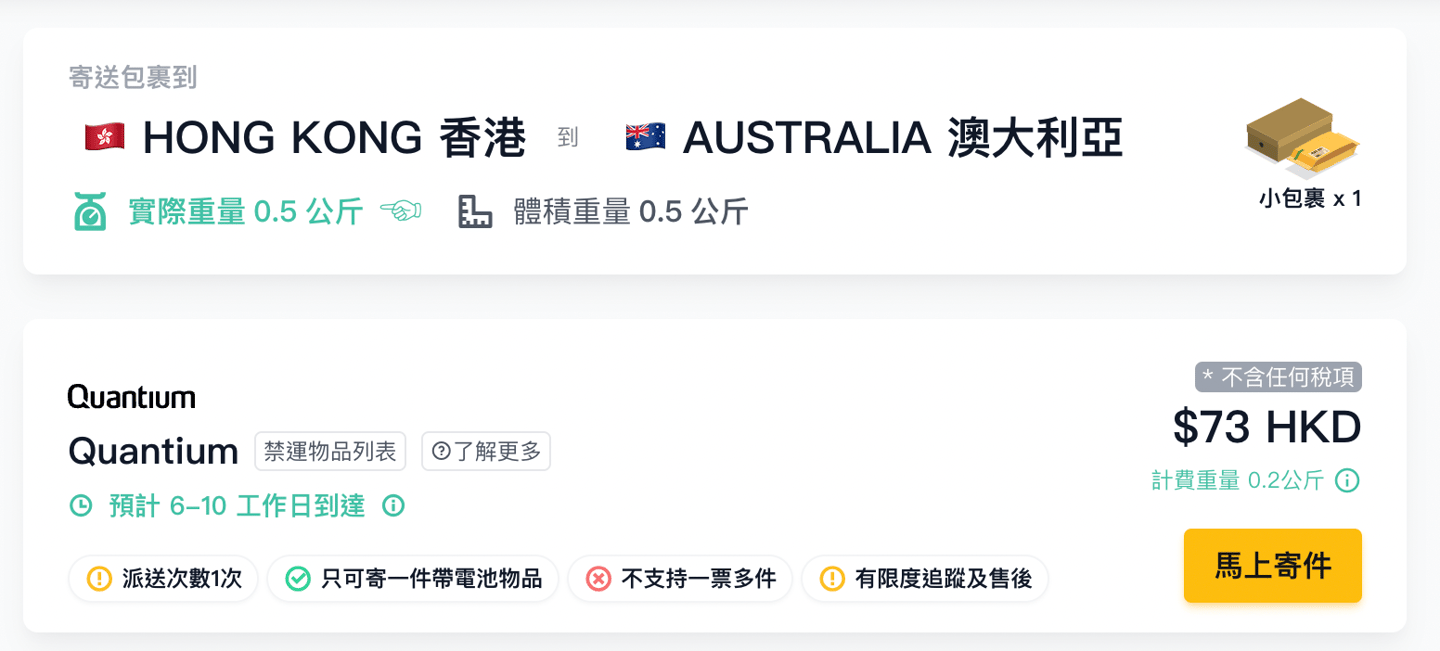1440x651 pixels.
Task: Open the 了解更多 learn more button
Action: pyautogui.click(x=486, y=451)
